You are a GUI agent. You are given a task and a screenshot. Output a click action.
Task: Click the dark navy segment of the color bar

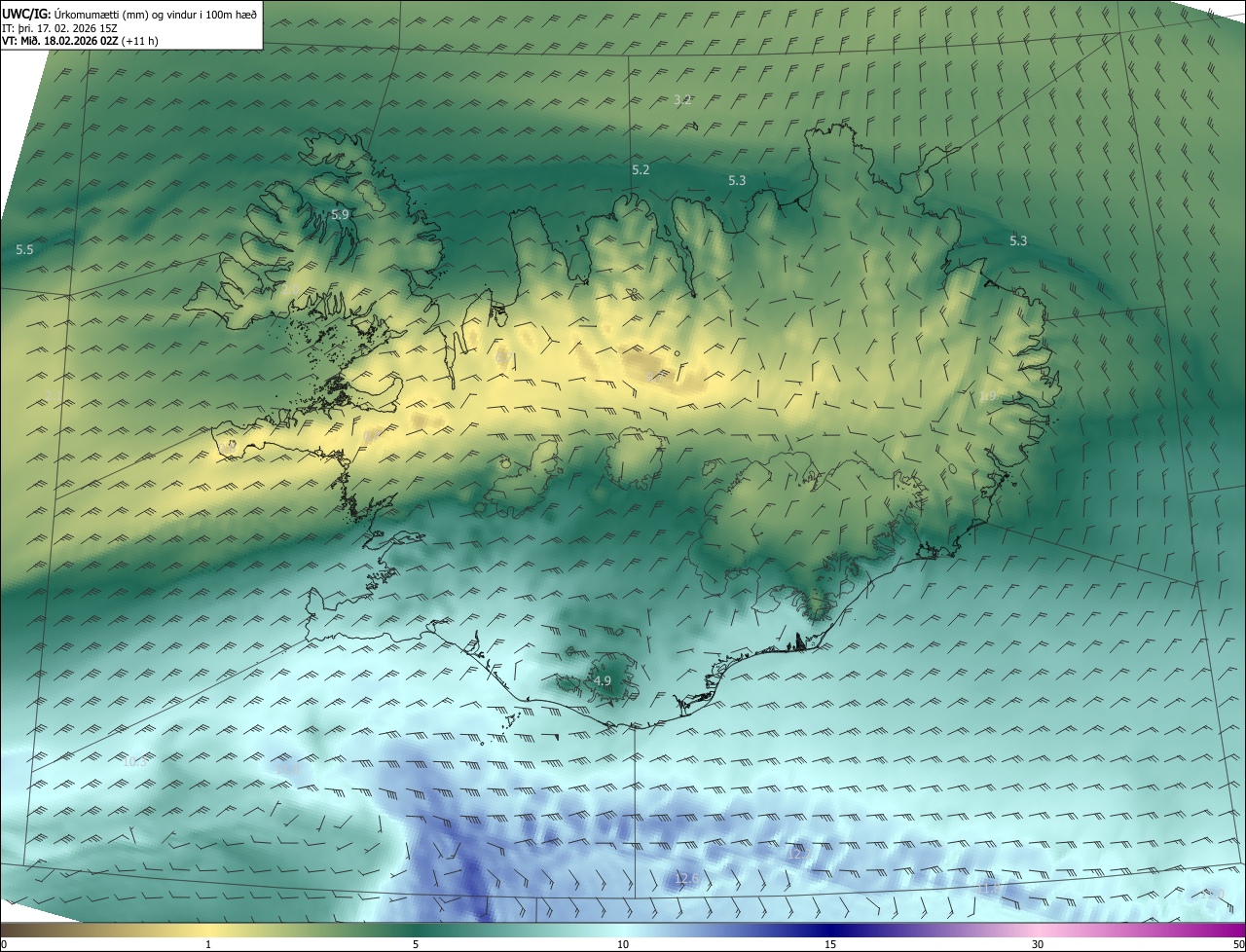click(x=830, y=930)
